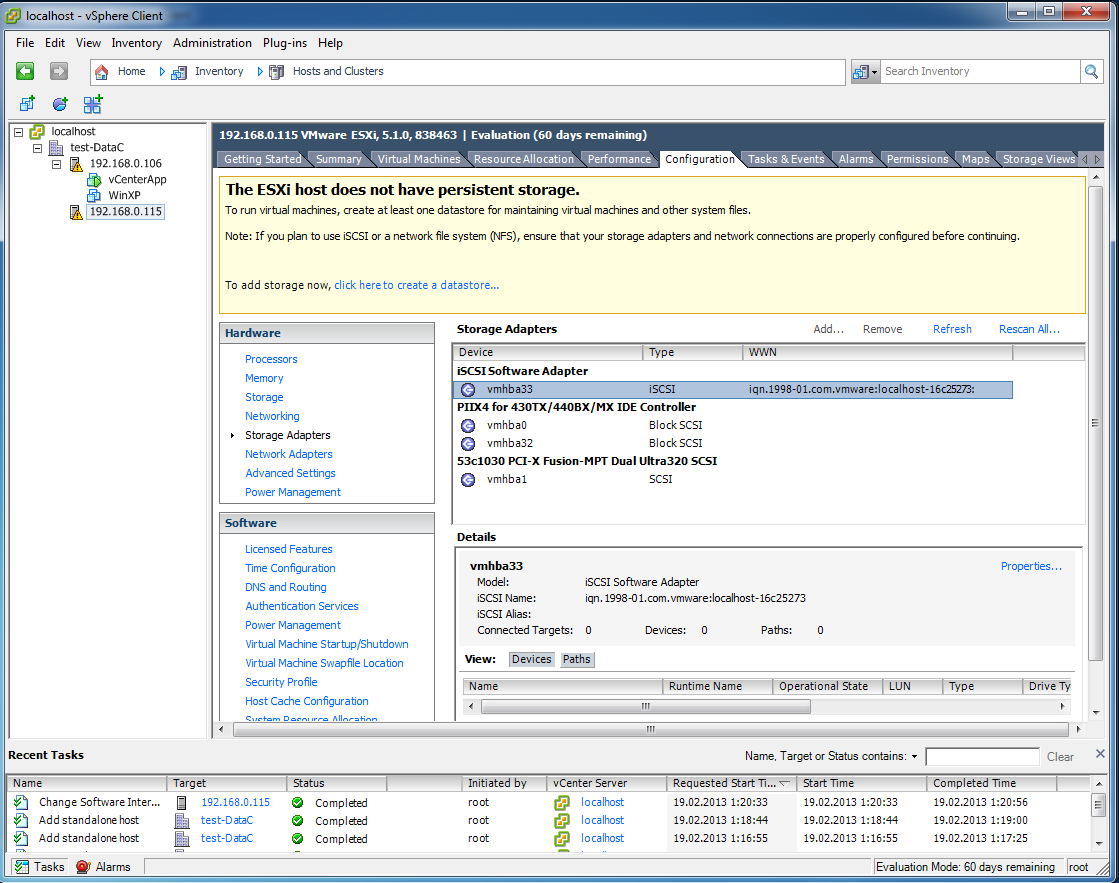Click the Search Inventory field
Screen dimensions: 1119x883
pyautogui.click(x=980, y=71)
